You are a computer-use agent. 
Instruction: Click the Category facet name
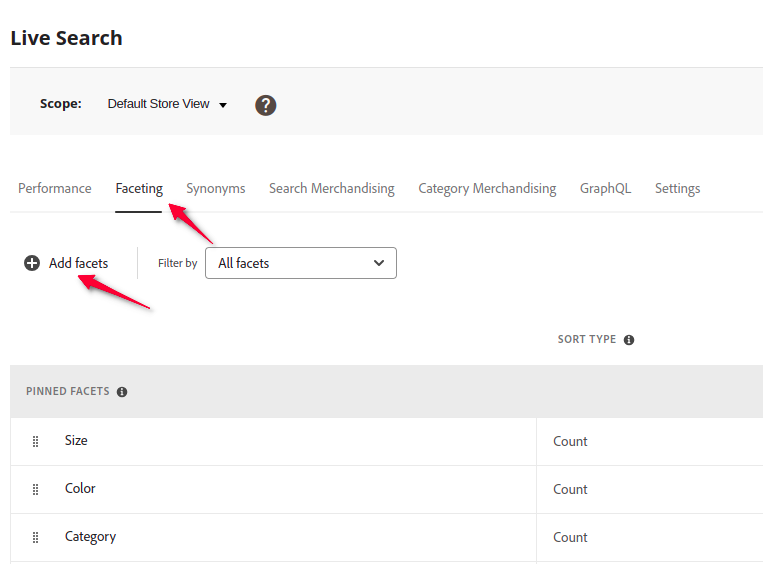[91, 537]
